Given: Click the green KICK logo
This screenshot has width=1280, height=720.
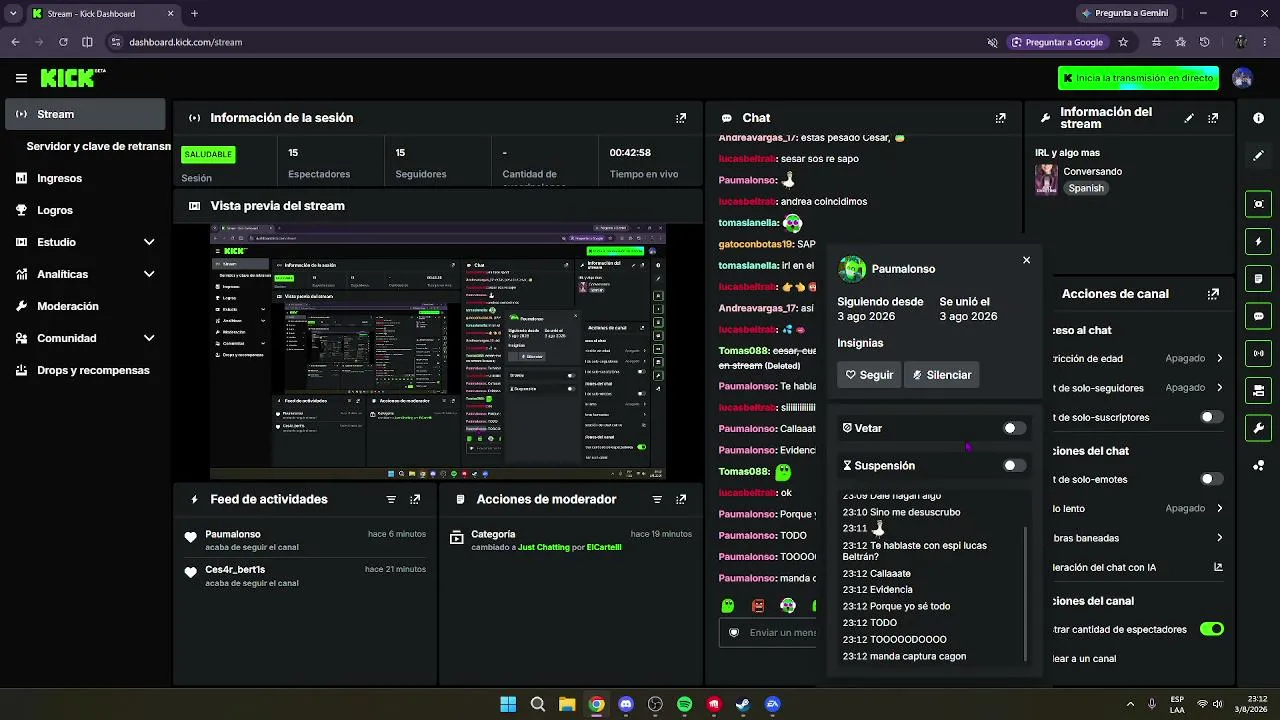Looking at the screenshot, I should pos(70,78).
